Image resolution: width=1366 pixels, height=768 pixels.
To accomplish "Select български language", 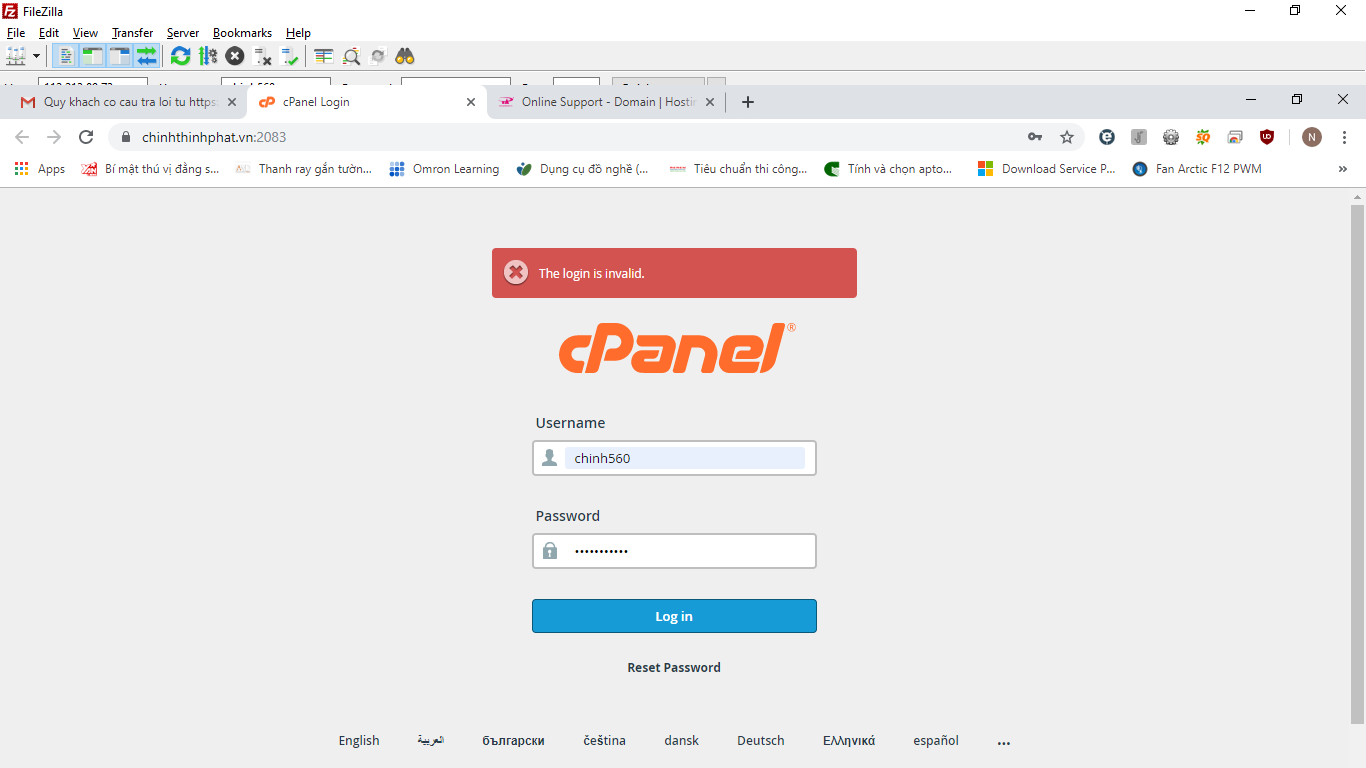I will [513, 741].
